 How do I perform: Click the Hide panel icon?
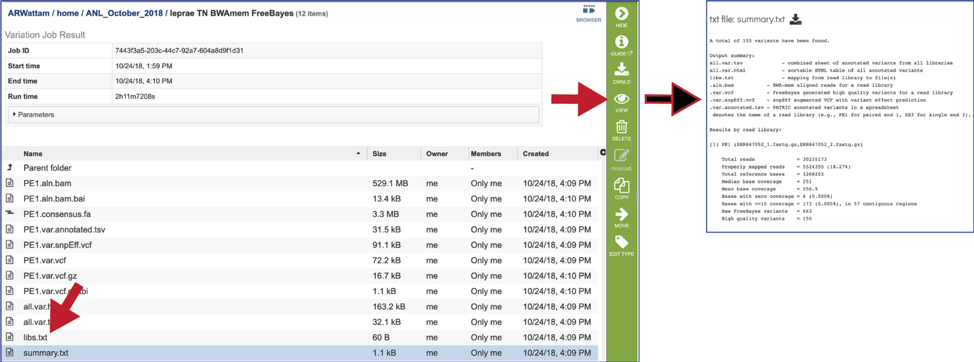click(621, 14)
